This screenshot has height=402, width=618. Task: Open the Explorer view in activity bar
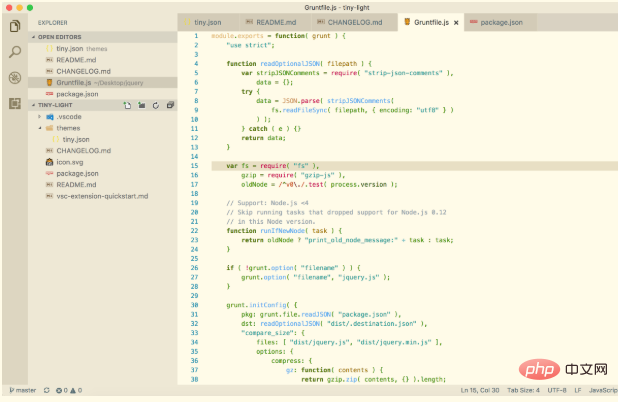tap(15, 26)
